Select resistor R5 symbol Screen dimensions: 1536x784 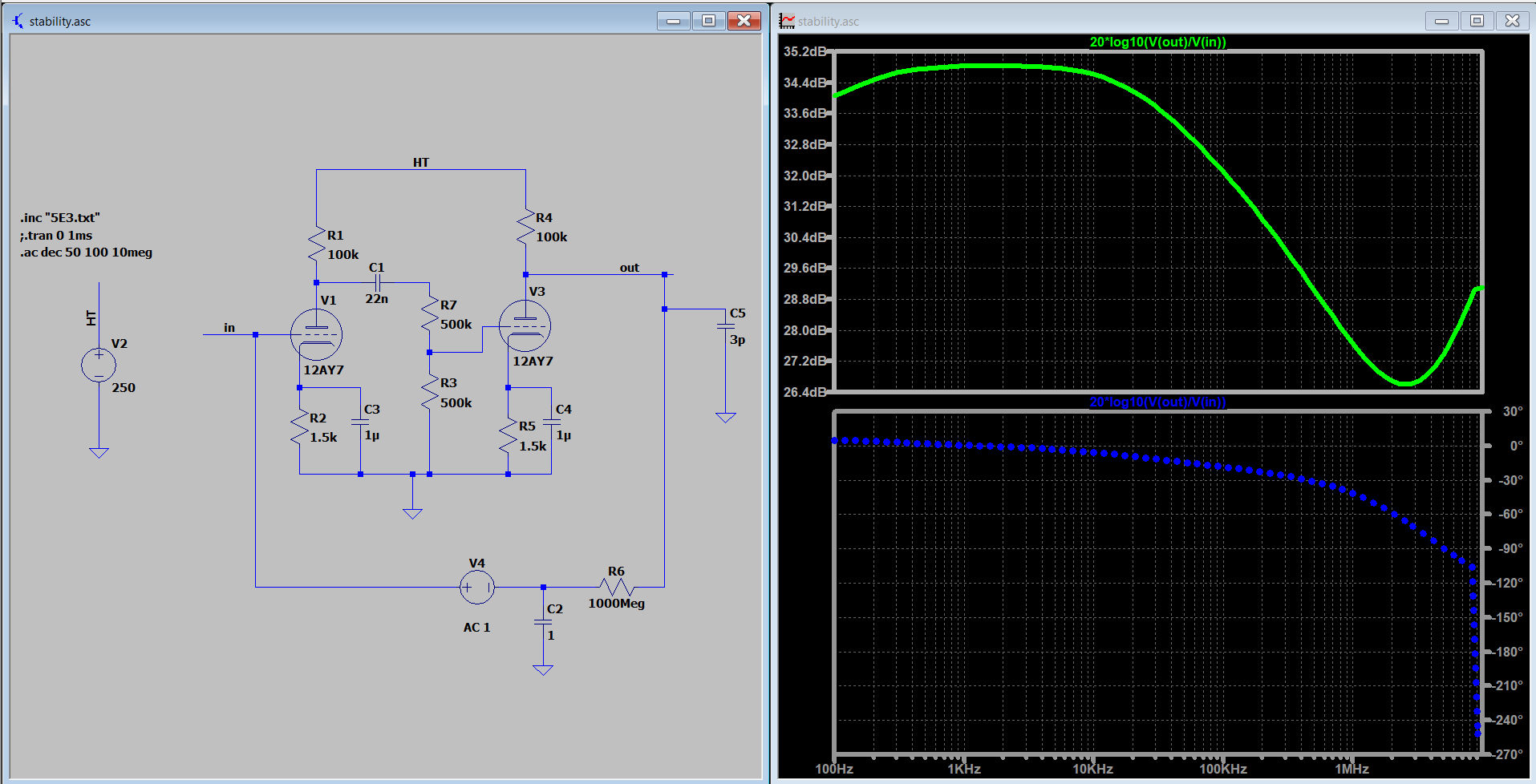pyautogui.click(x=508, y=436)
